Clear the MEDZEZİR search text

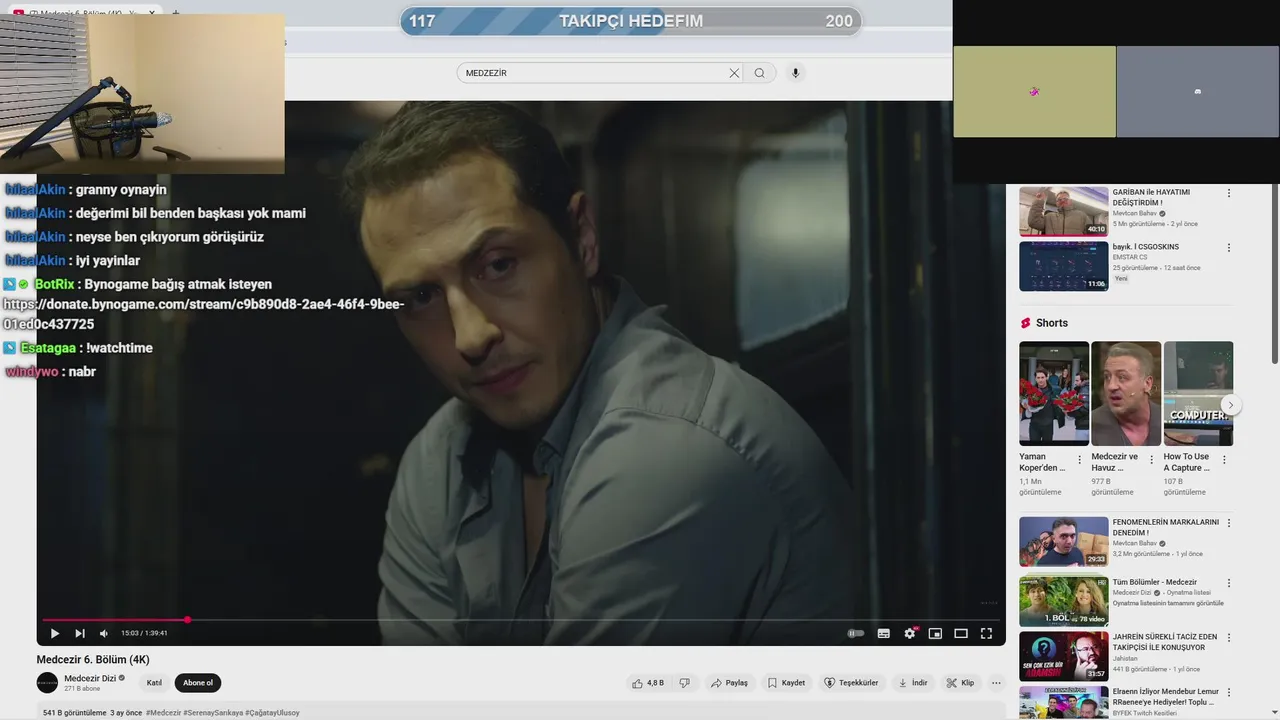pyautogui.click(x=734, y=73)
